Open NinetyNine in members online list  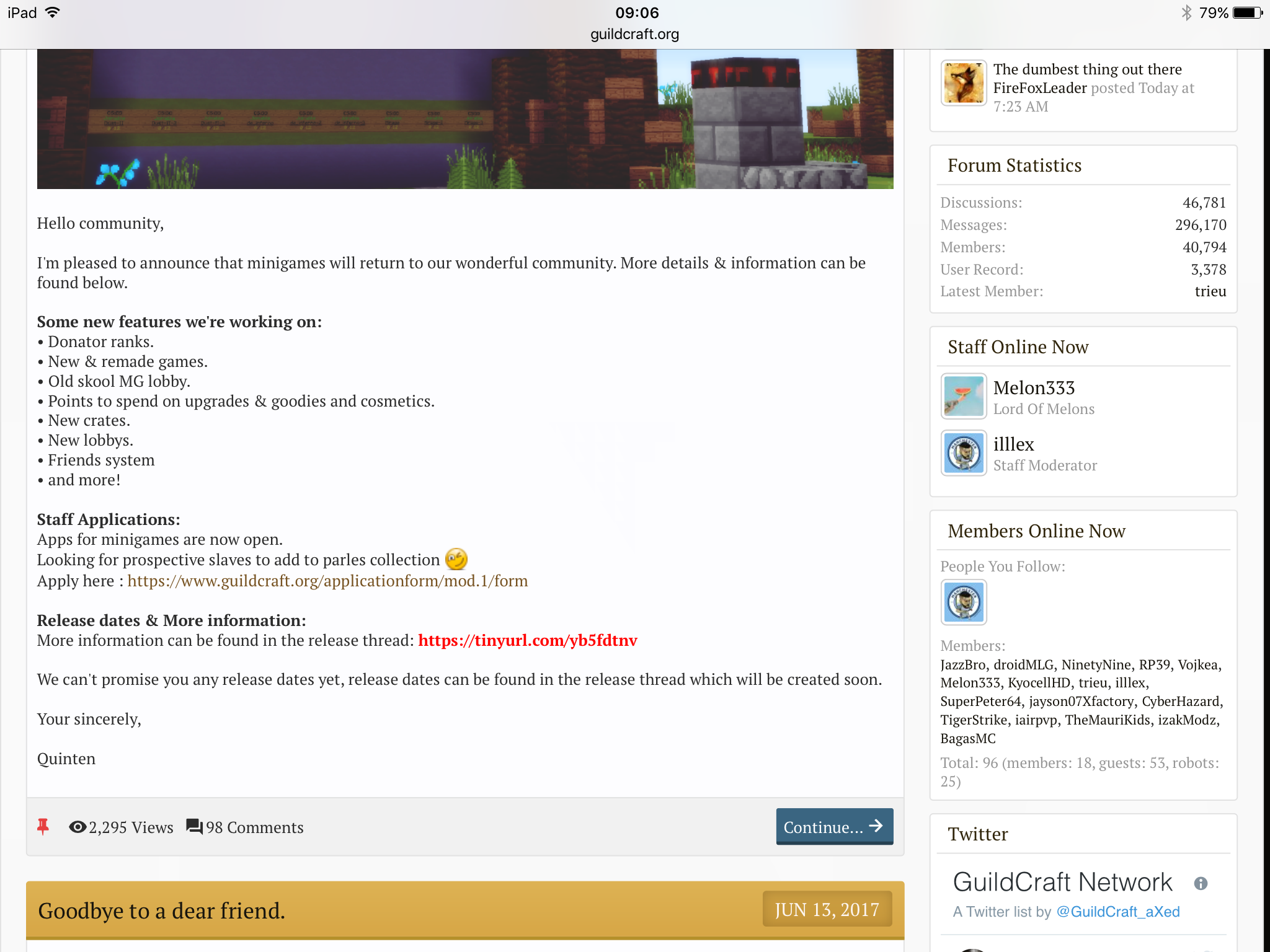click(x=1096, y=664)
